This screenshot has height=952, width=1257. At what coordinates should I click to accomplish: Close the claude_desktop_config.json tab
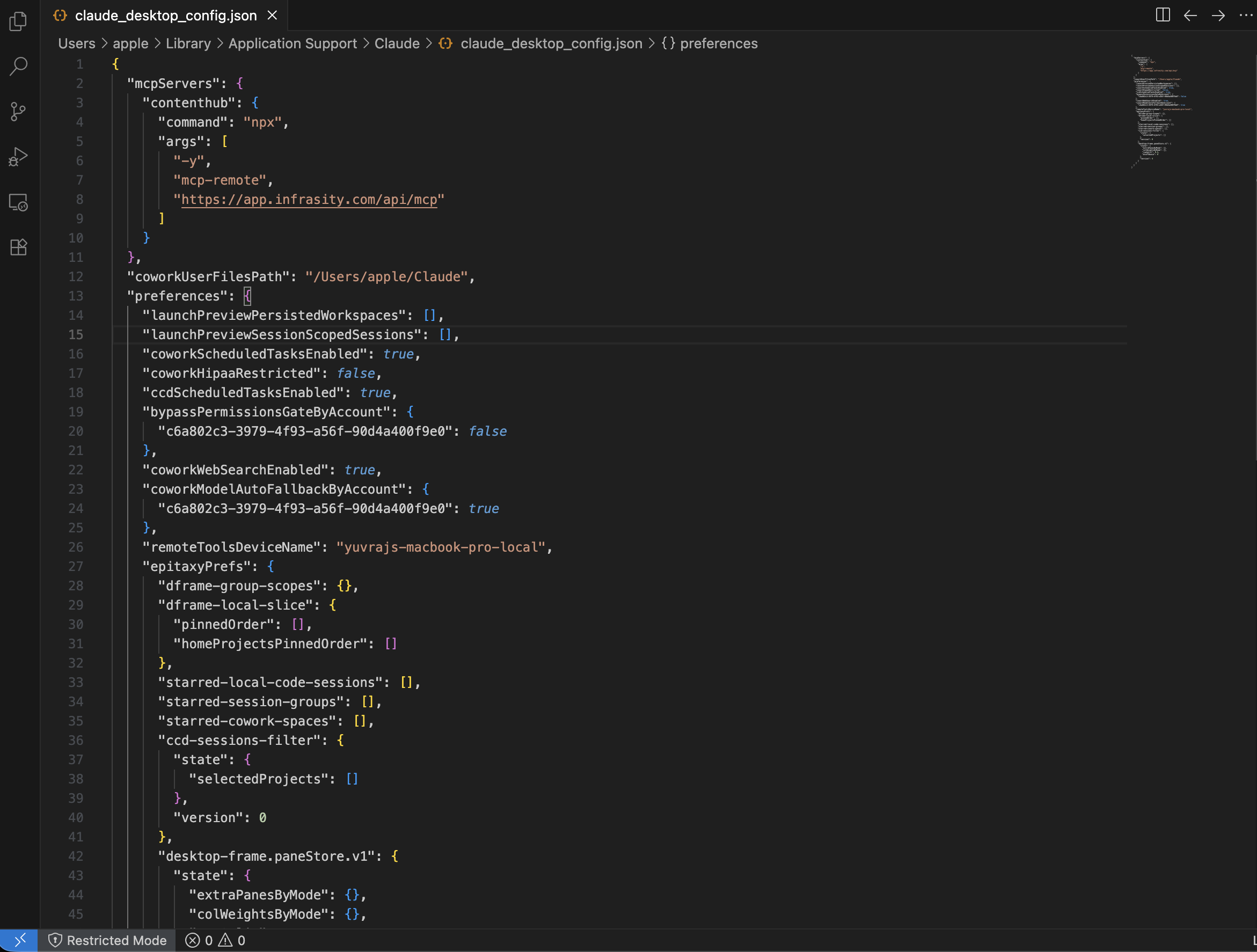click(x=272, y=16)
